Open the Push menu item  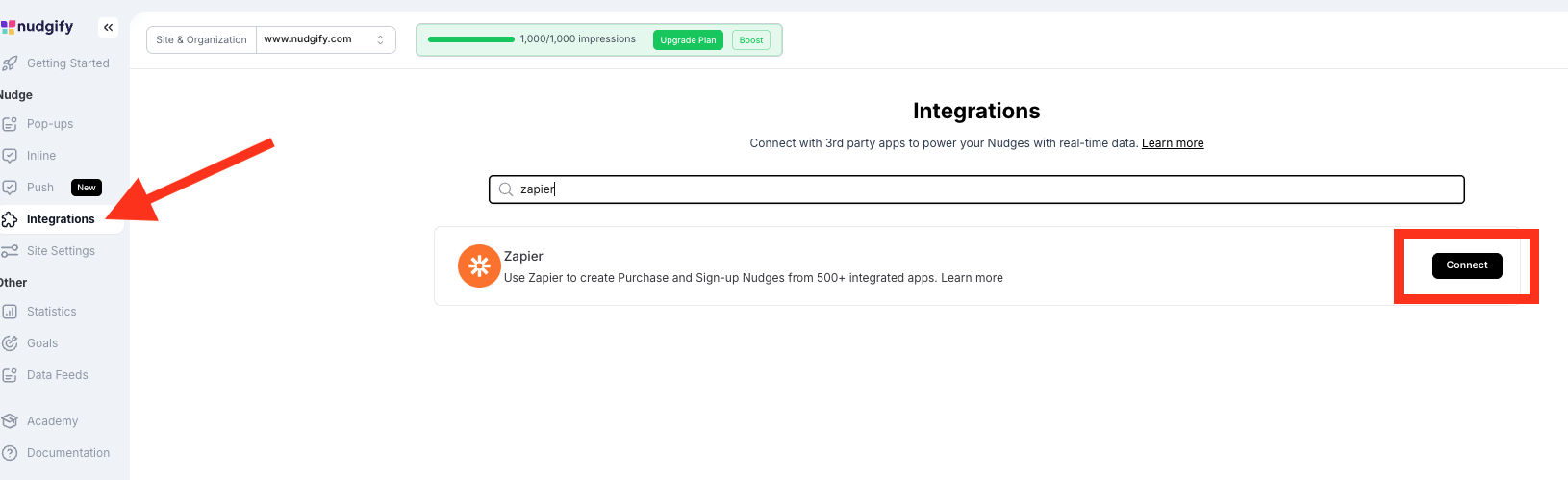[x=40, y=188]
